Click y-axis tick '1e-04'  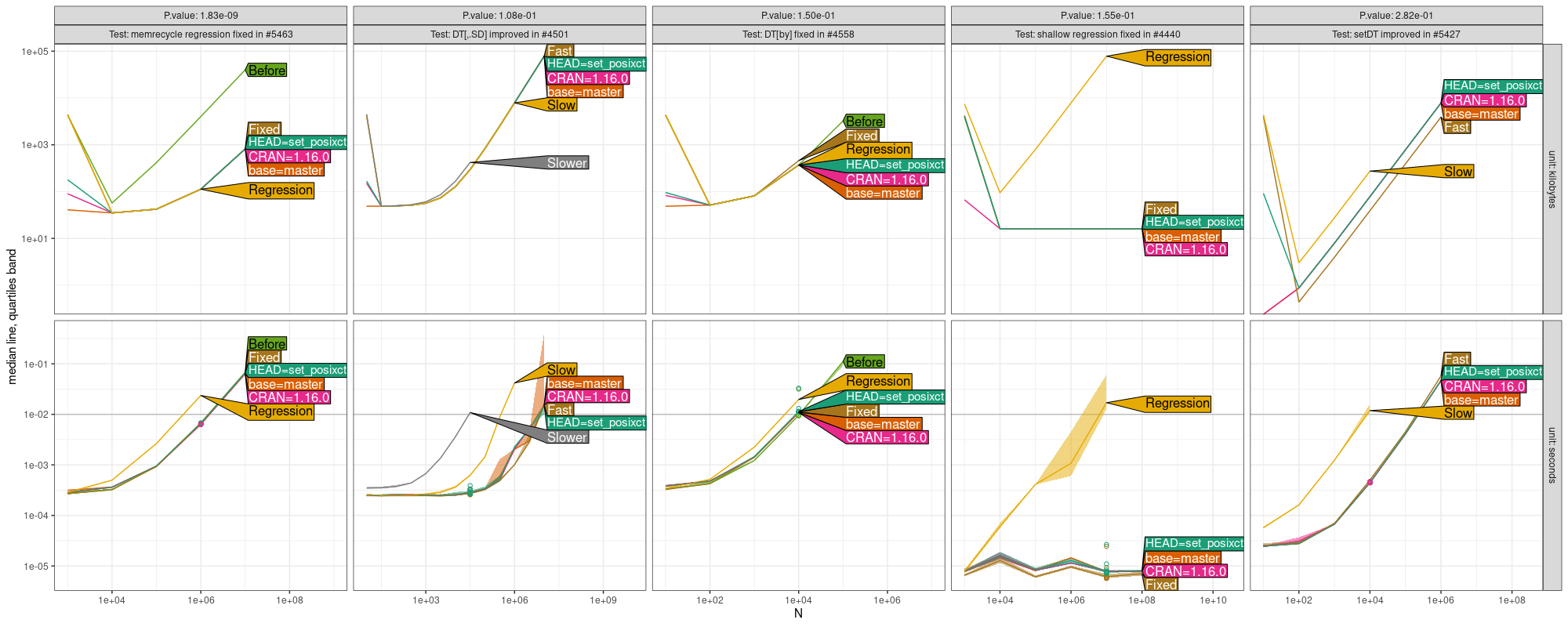(36, 516)
